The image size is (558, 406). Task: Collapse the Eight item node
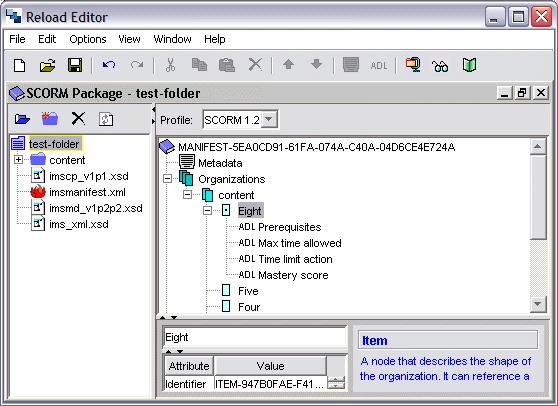[207, 211]
